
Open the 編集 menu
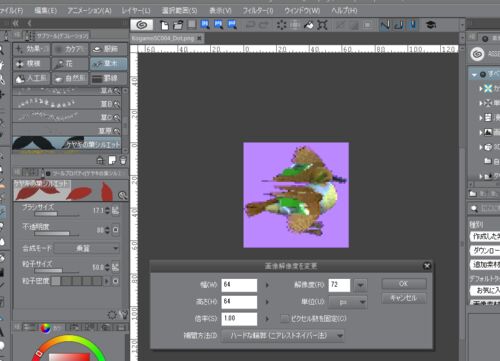point(46,10)
